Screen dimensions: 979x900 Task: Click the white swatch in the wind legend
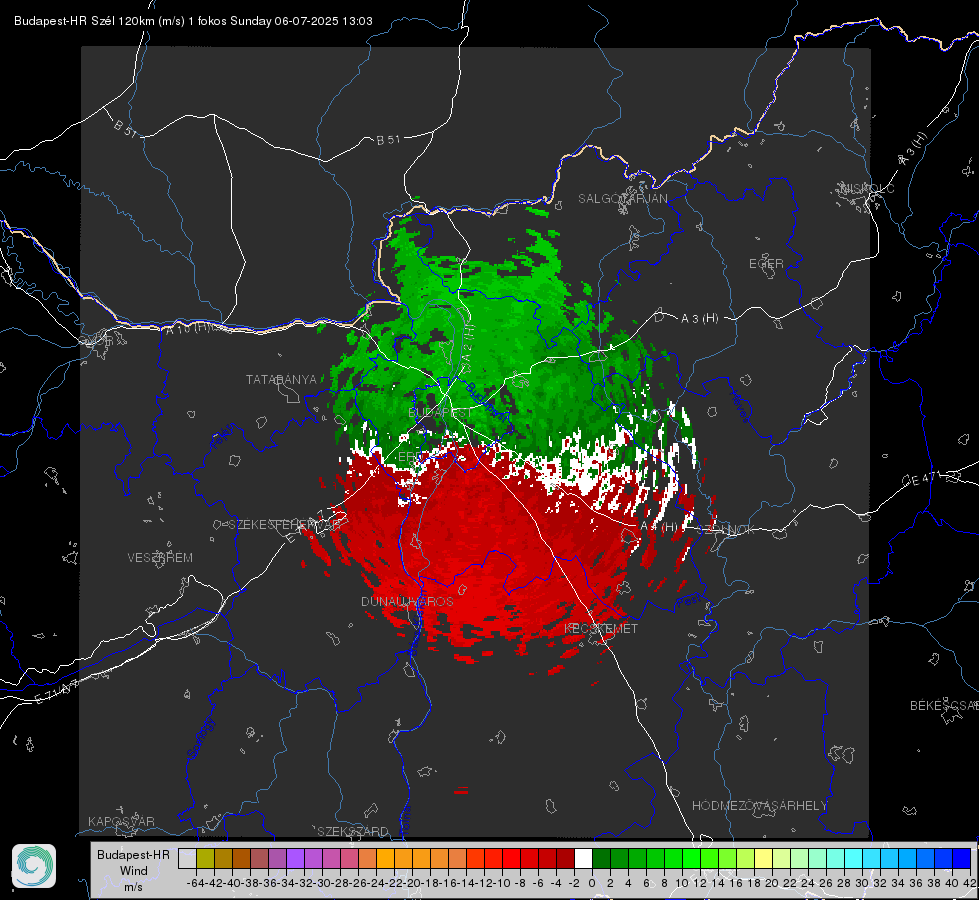(x=583, y=858)
